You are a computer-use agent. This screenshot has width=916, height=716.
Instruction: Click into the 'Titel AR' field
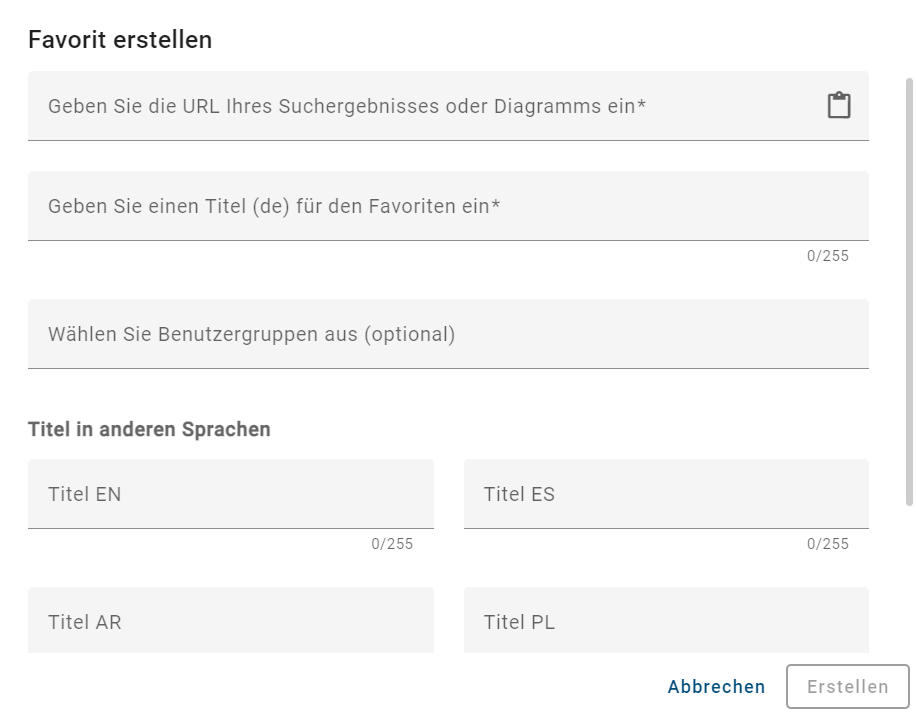230,621
